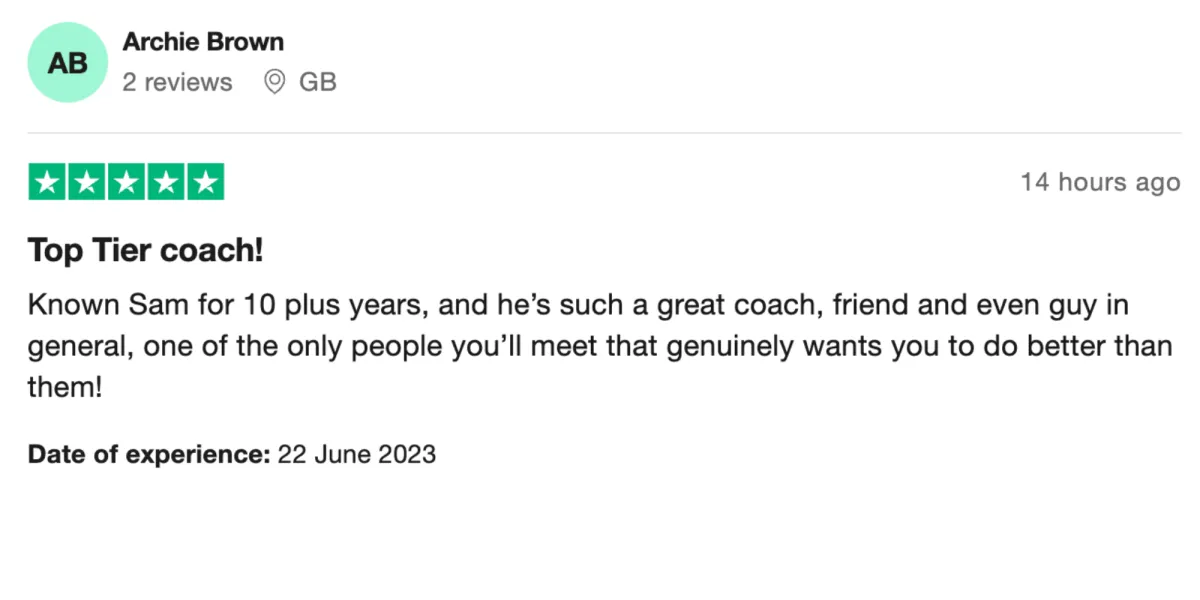This screenshot has width=1200, height=600.
Task: Click the location pin icon
Action: (274, 82)
